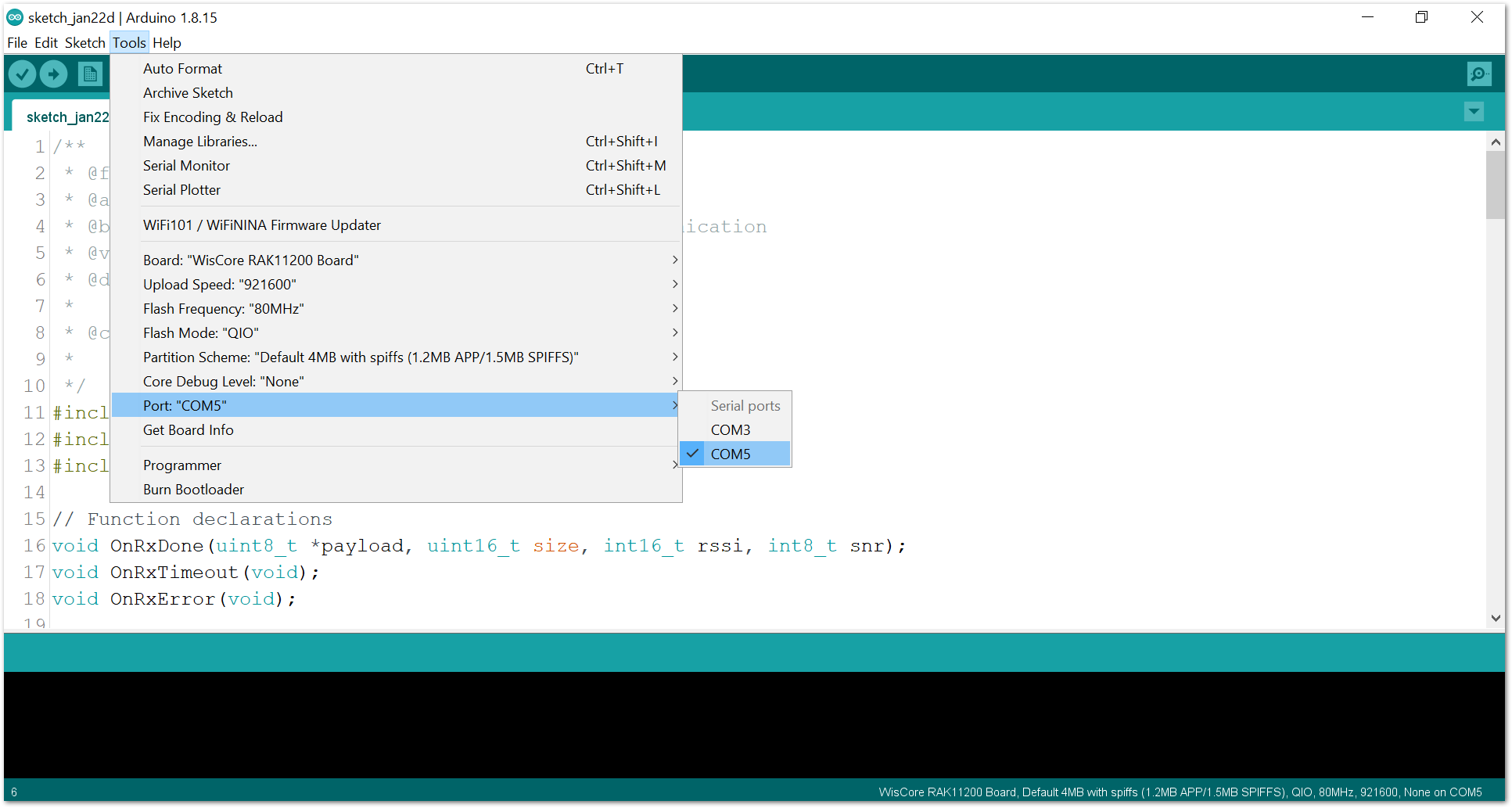The image size is (1512, 808).
Task: Open the tab dropdown arrow button
Action: click(1474, 112)
